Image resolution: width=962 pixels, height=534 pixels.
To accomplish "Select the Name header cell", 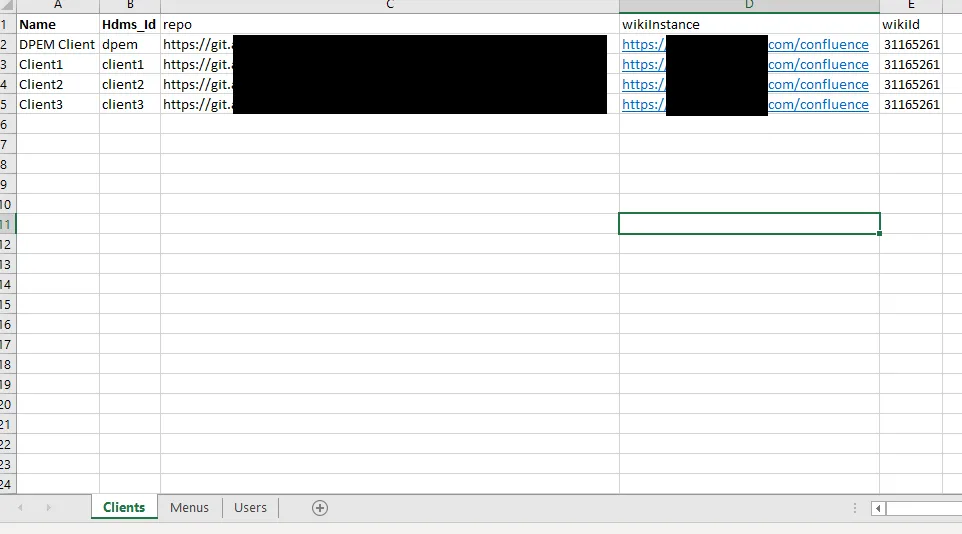I will [x=58, y=25].
